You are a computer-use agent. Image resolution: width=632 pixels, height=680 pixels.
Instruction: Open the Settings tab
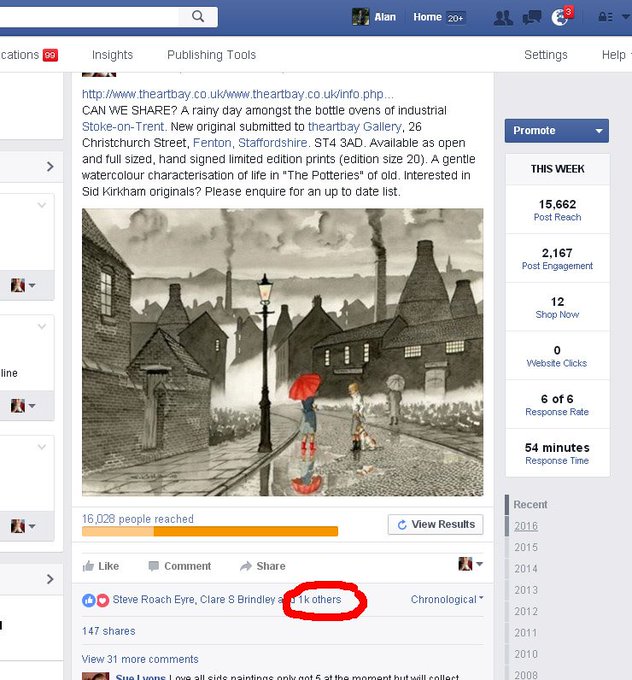(546, 55)
